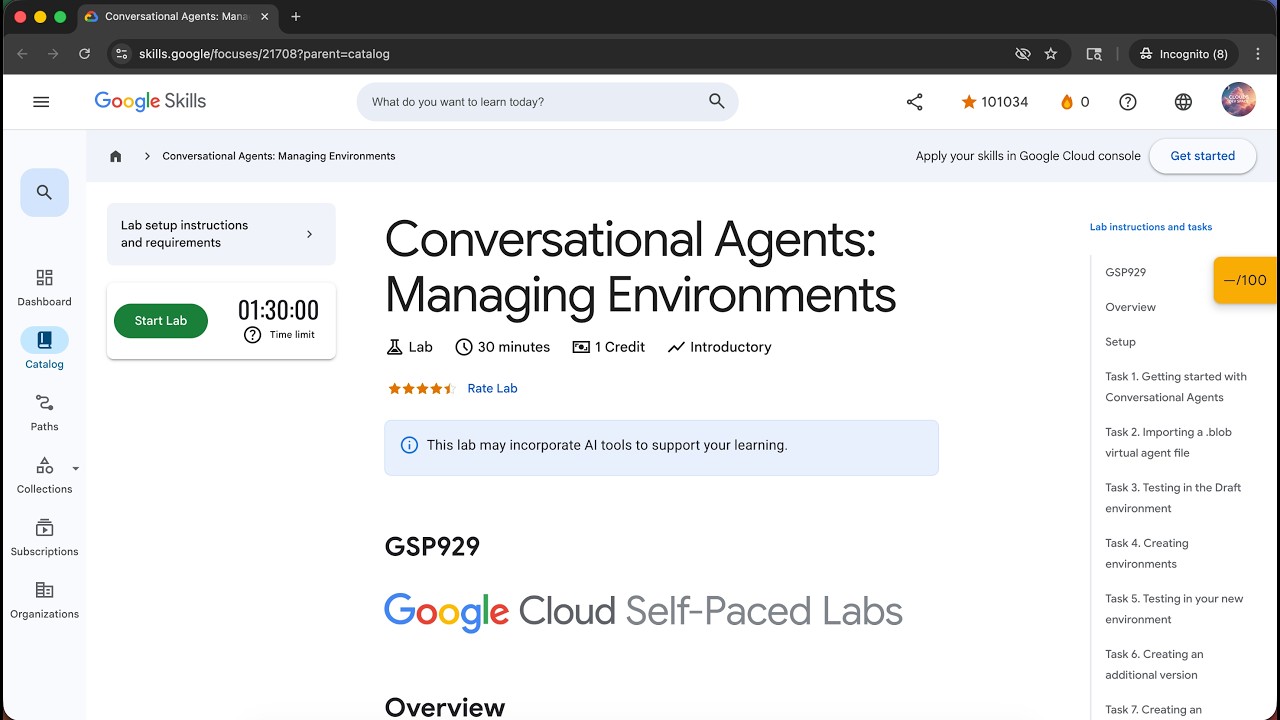This screenshot has width=1280, height=720.
Task: Click the 'Introductory' level label
Action: 720,347
